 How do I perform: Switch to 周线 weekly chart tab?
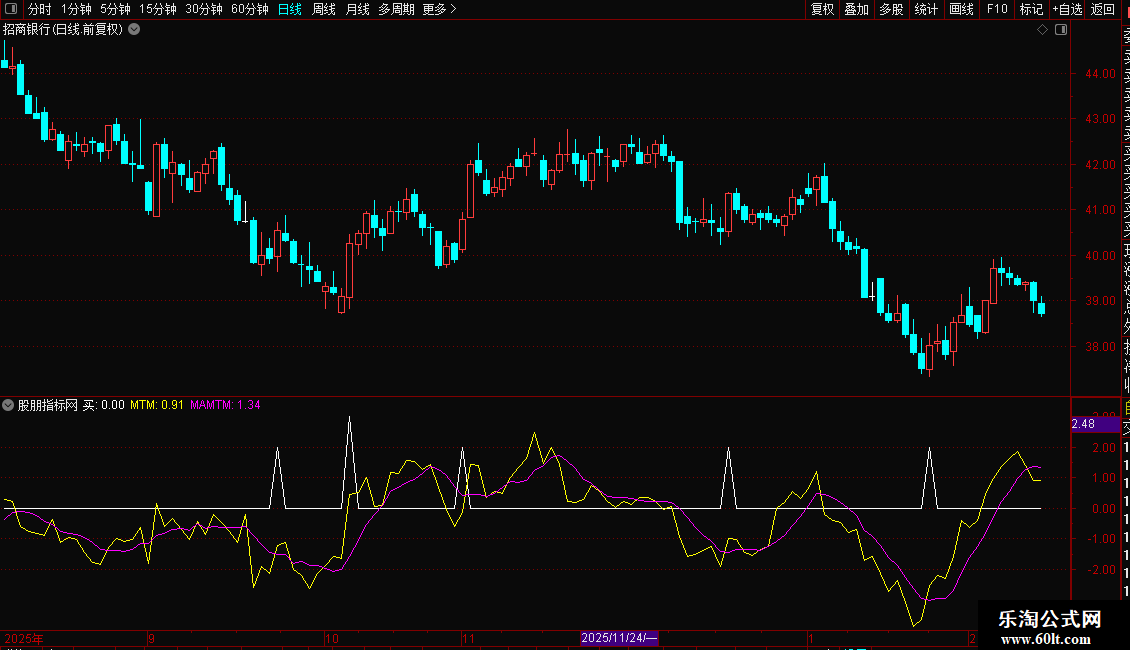(x=324, y=9)
